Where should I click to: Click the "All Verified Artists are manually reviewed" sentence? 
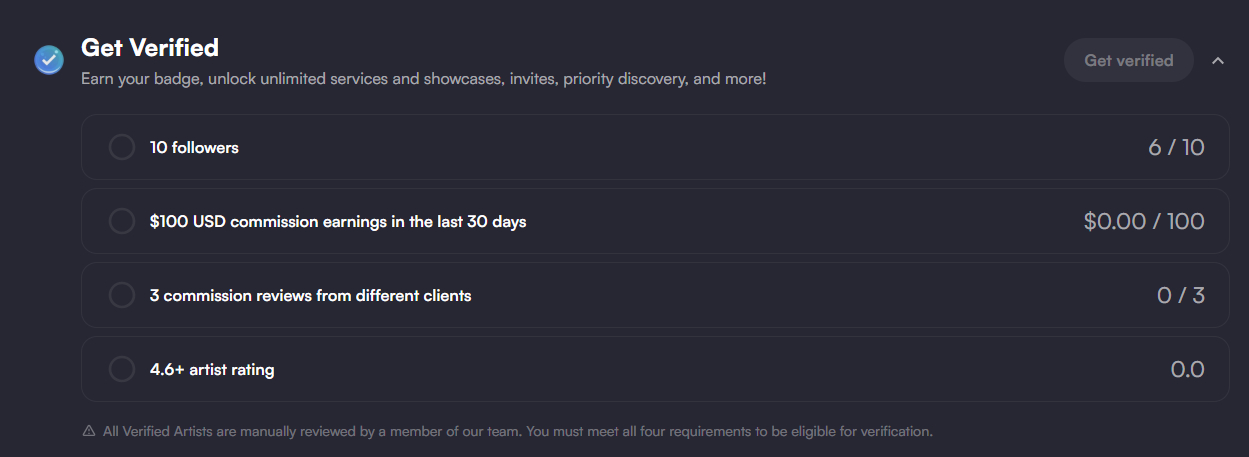[312, 431]
